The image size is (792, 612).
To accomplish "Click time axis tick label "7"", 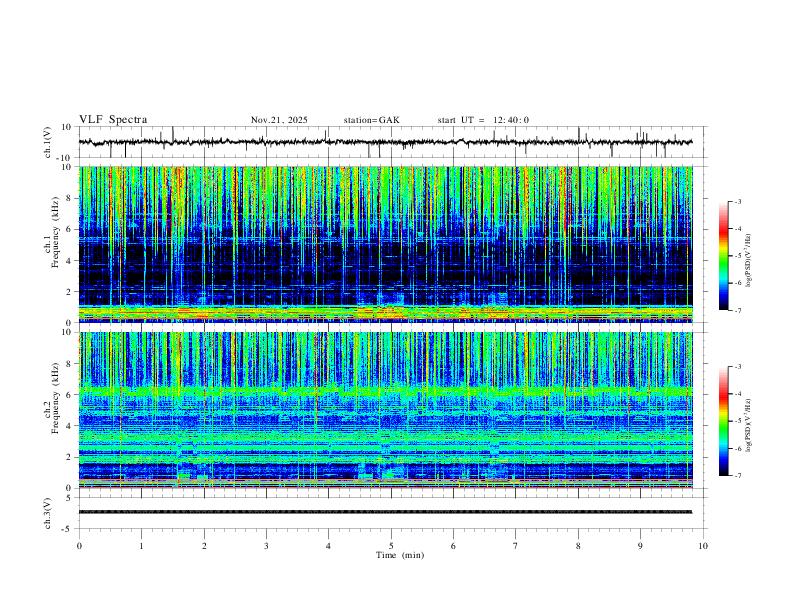I will click(516, 546).
